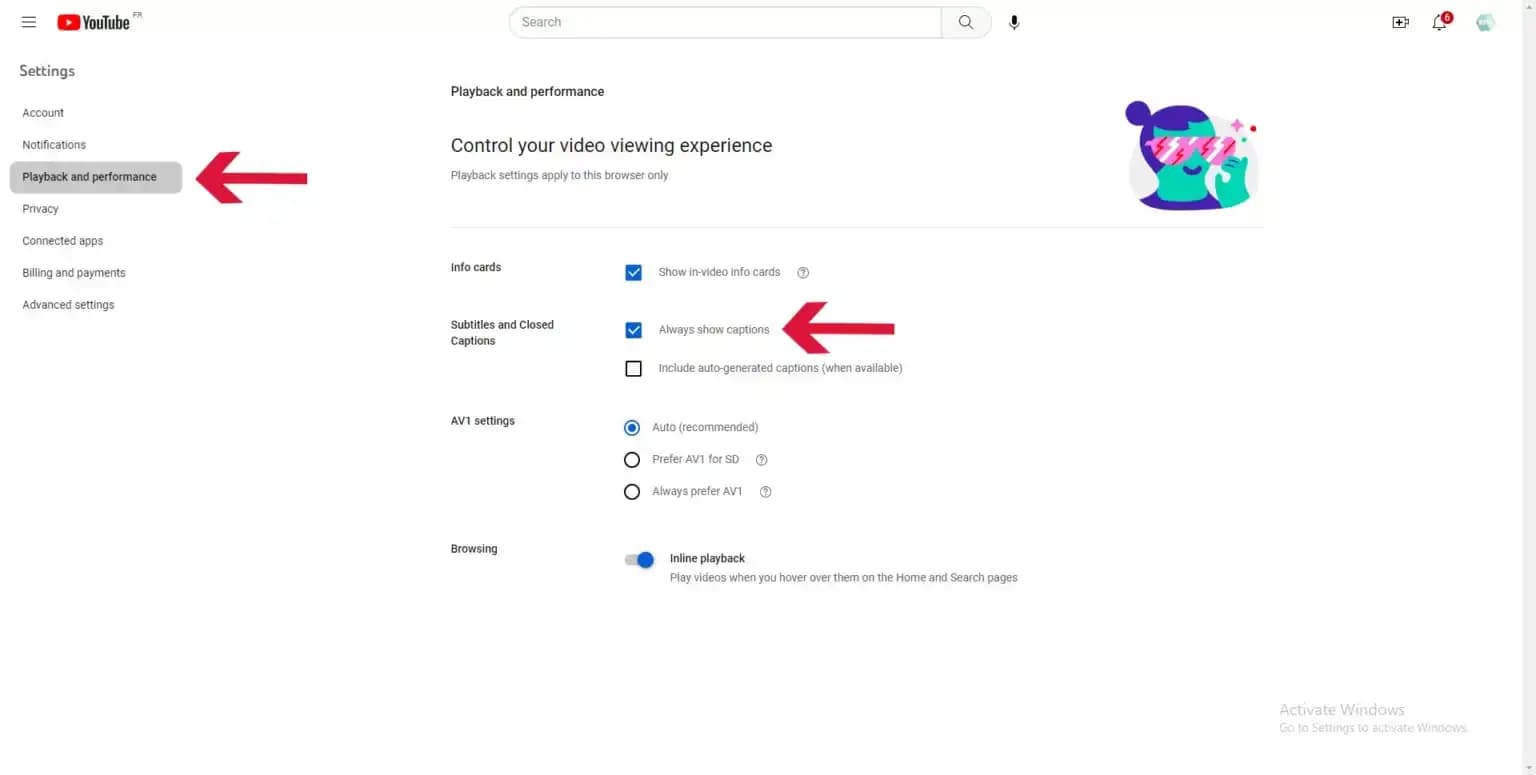
Task: Select Prefer AV1 for SD radio
Action: (632, 460)
